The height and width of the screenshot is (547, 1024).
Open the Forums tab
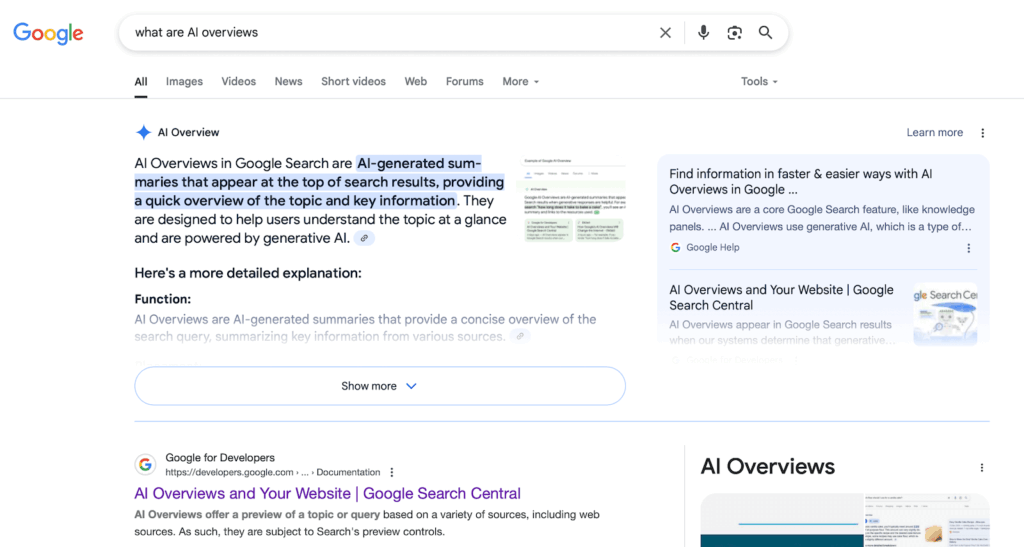point(464,82)
